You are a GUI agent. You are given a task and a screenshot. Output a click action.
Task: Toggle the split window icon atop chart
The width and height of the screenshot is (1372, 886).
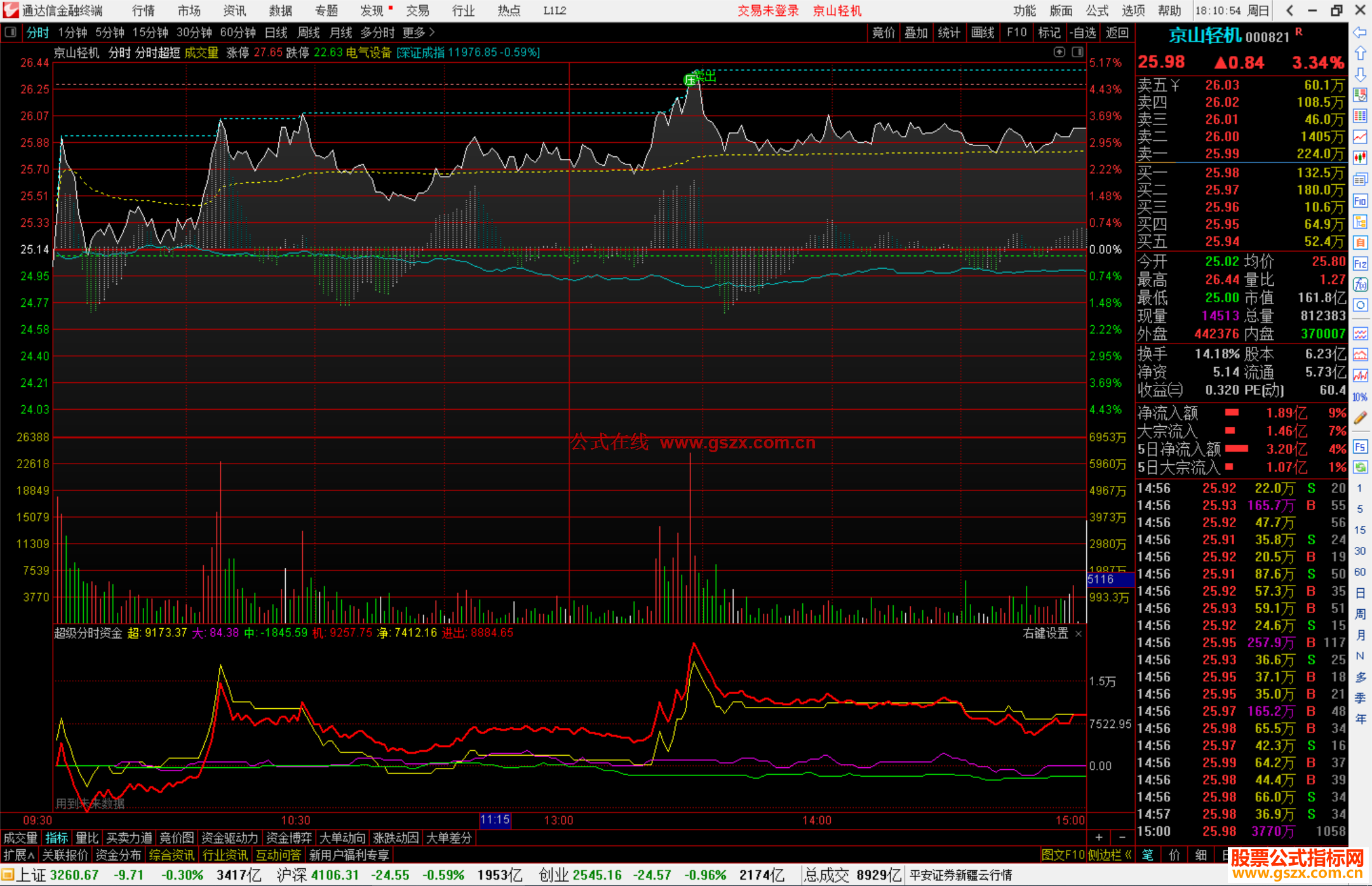coord(1077,52)
